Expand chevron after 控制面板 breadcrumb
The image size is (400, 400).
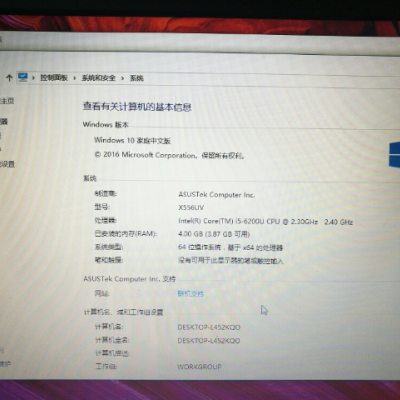pyautogui.click(x=75, y=78)
